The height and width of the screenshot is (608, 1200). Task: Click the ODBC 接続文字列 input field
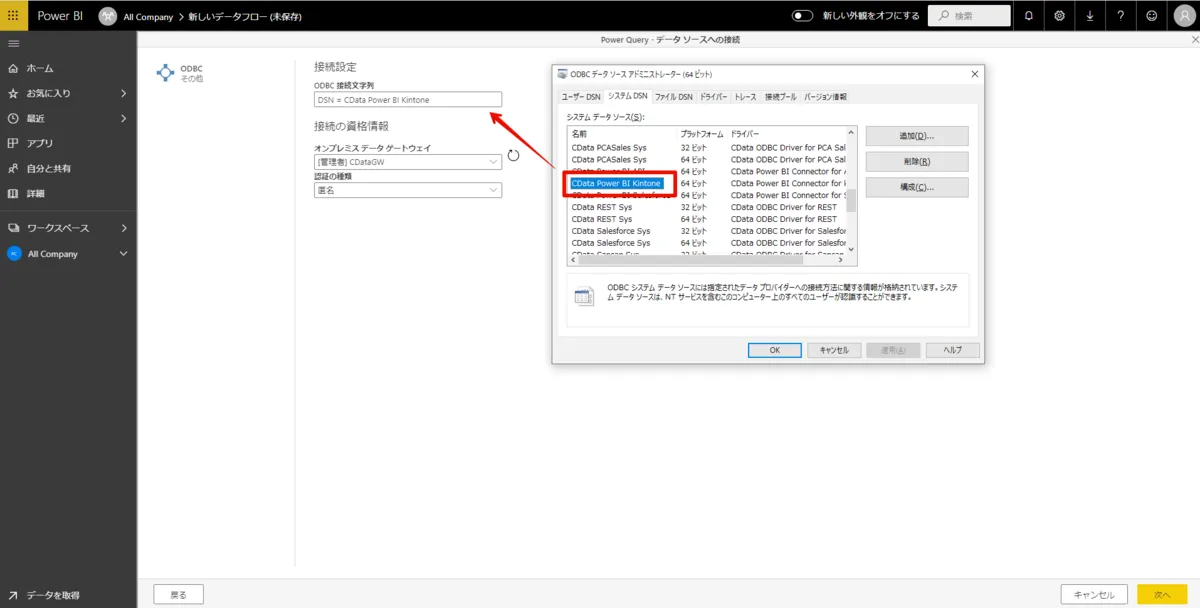click(x=406, y=99)
